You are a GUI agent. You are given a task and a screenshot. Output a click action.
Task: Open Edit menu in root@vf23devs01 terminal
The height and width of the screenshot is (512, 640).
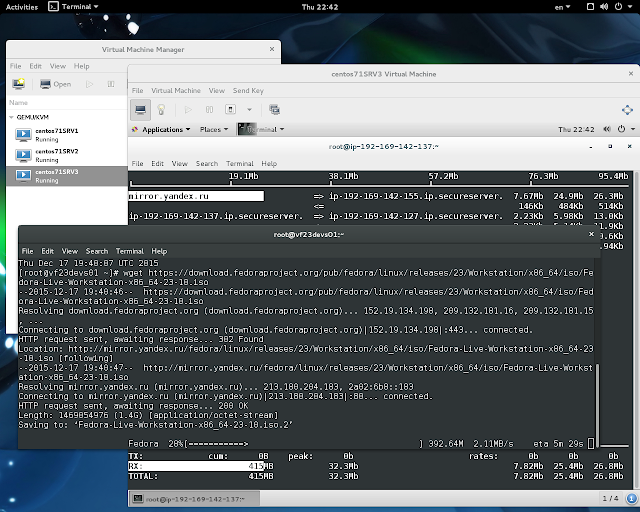47,251
